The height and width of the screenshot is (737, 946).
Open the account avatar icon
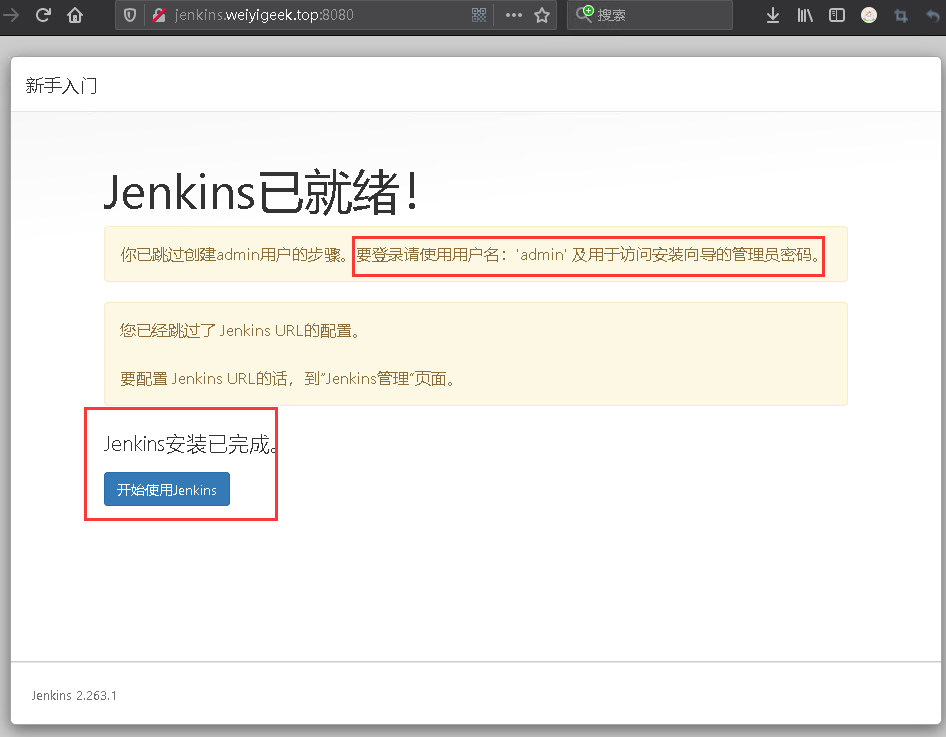point(869,15)
